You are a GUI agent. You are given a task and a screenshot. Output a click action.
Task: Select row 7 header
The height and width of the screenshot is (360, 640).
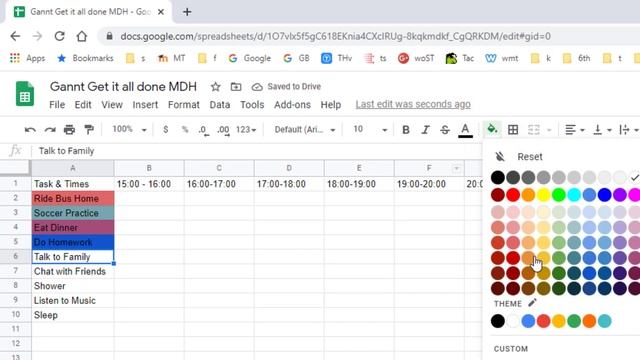pos(16,271)
